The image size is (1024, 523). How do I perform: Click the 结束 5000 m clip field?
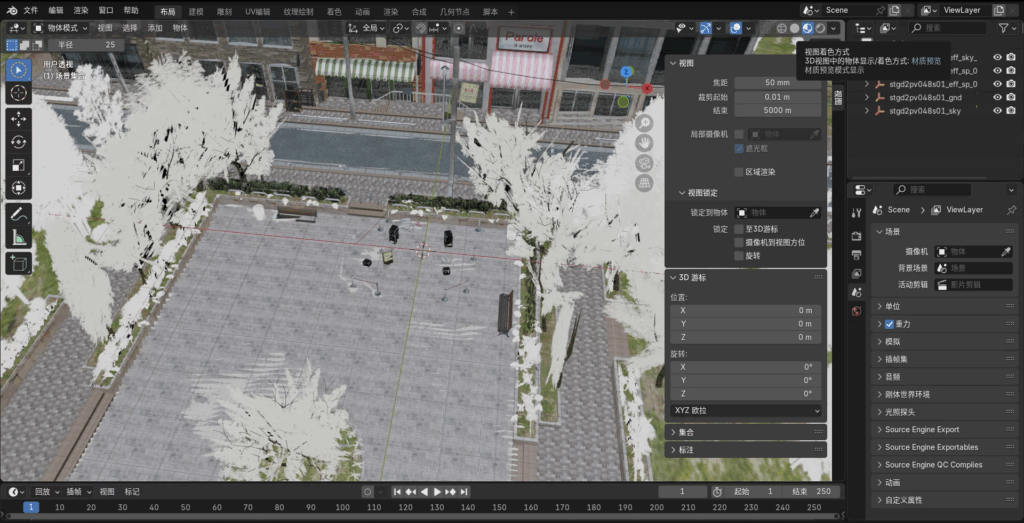pyautogui.click(x=777, y=110)
